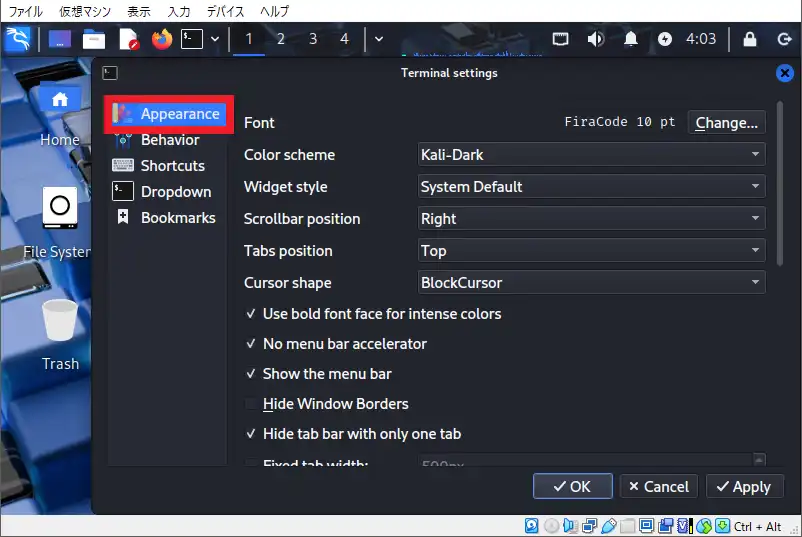Click the VirtualBox hard disk status icon
This screenshot has width=802, height=537.
click(531, 526)
